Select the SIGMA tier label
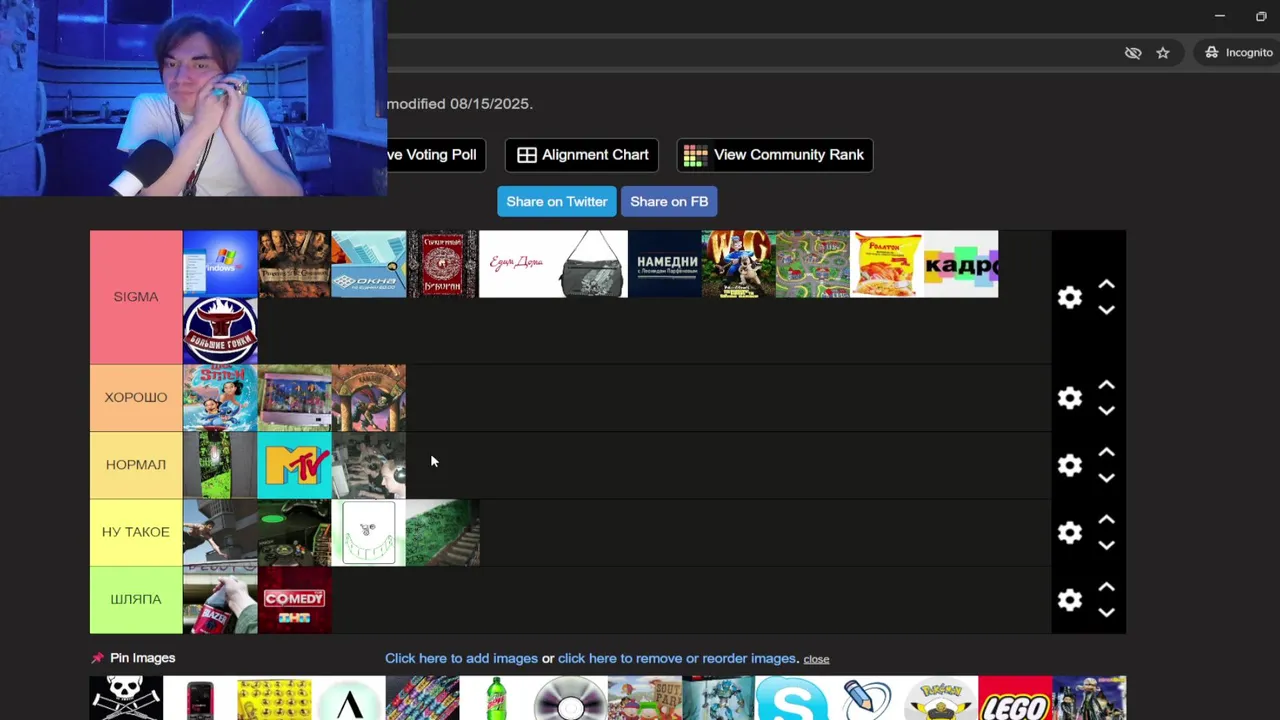This screenshot has width=1280, height=720. coord(136,297)
